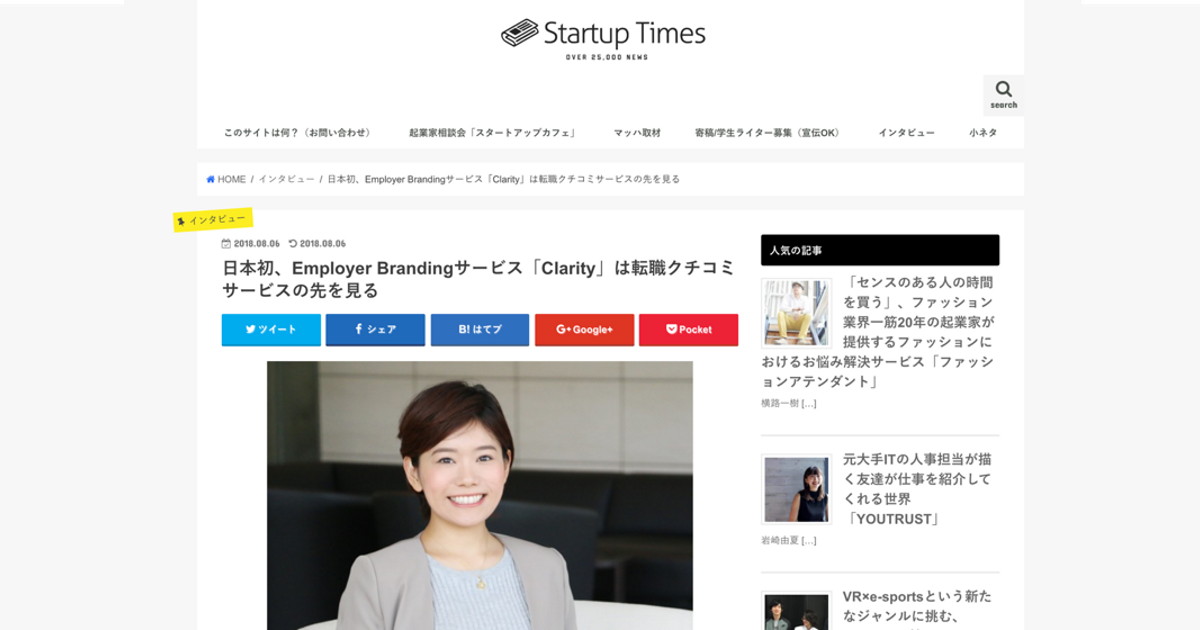Go to the インタビュー navigation item

tap(907, 132)
